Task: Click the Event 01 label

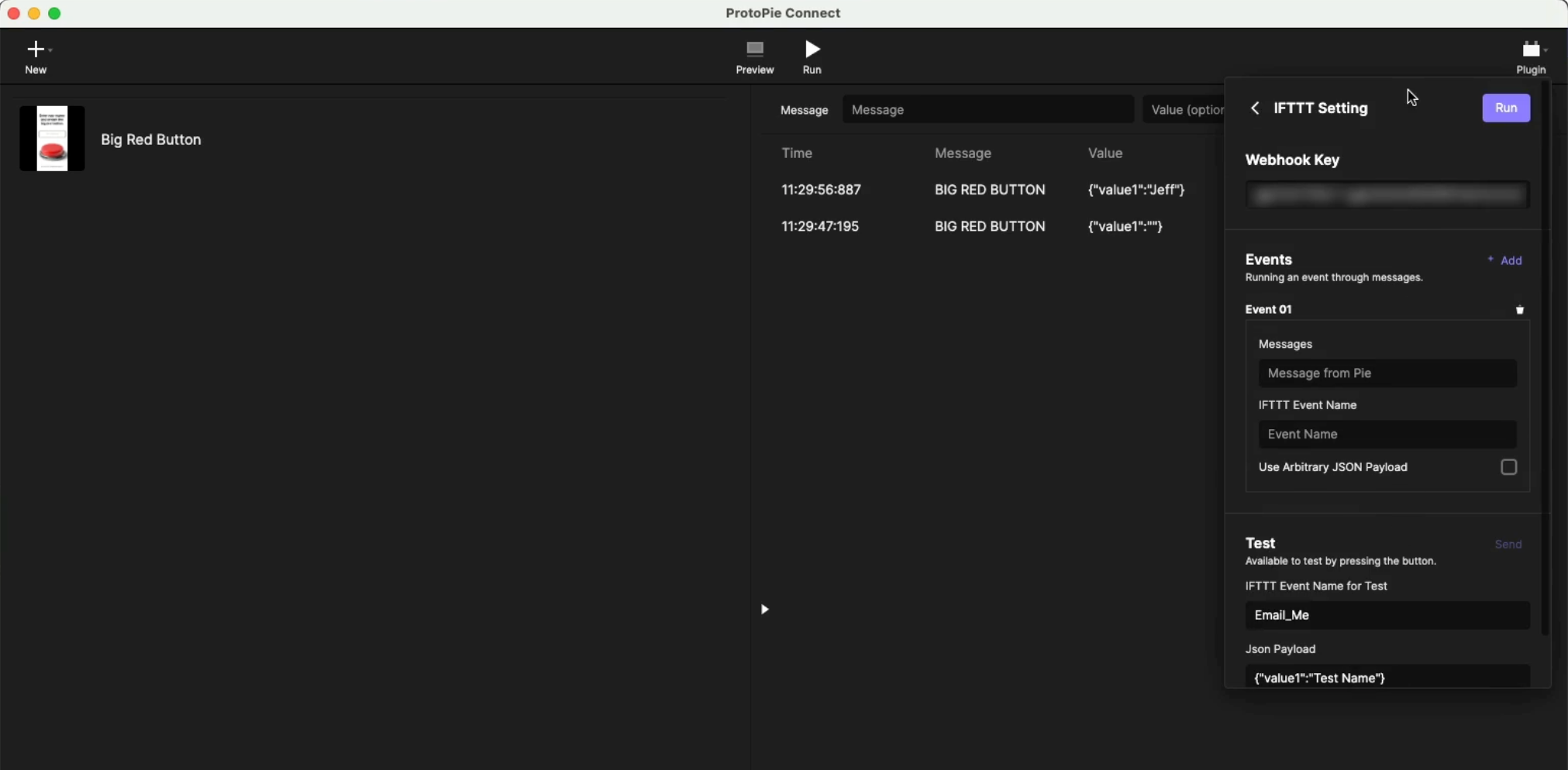Action: [x=1268, y=310]
